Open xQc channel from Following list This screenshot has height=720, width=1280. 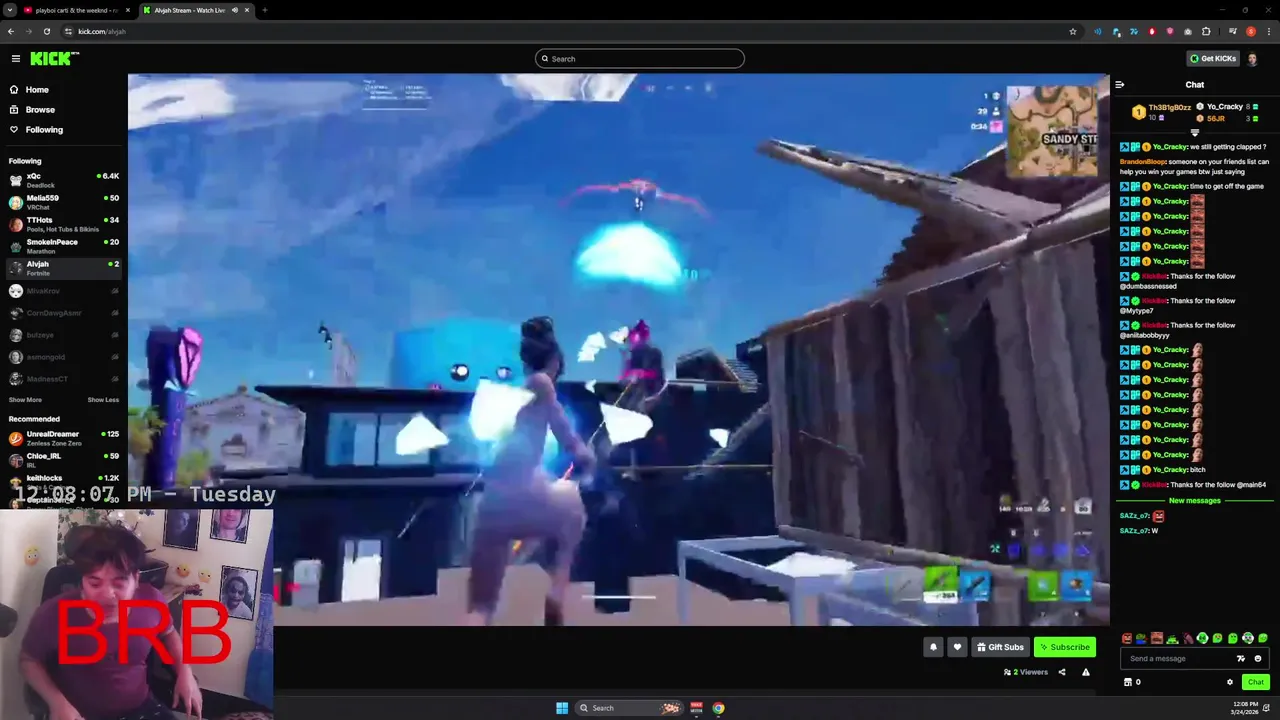pos(64,180)
